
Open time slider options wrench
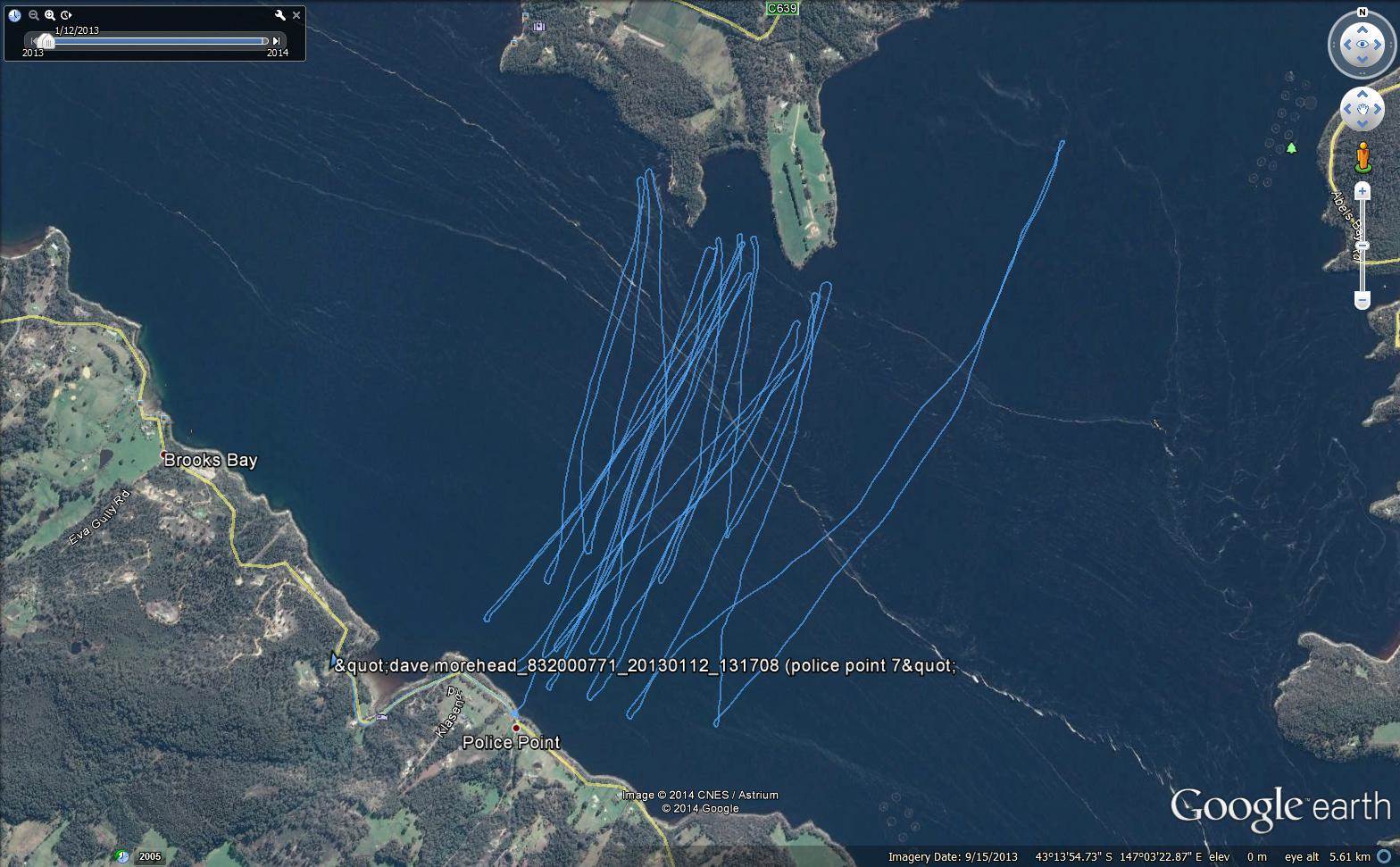click(279, 15)
